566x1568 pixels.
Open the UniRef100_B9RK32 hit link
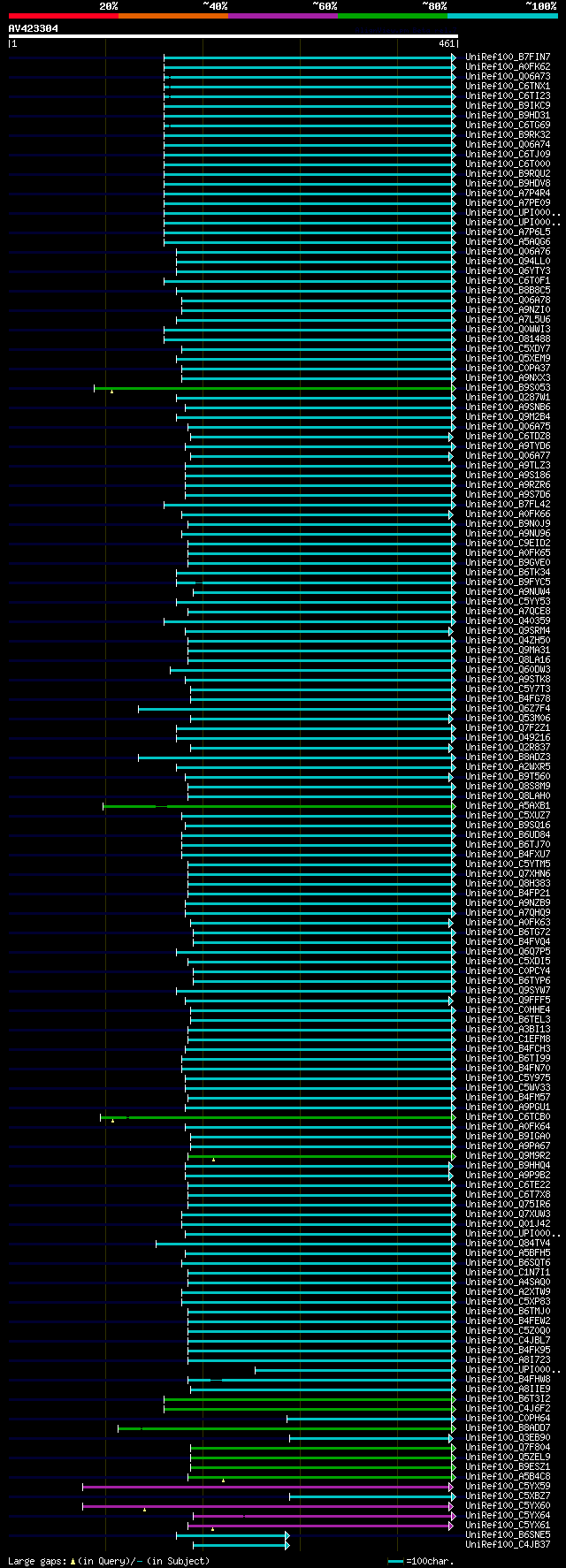point(508,135)
